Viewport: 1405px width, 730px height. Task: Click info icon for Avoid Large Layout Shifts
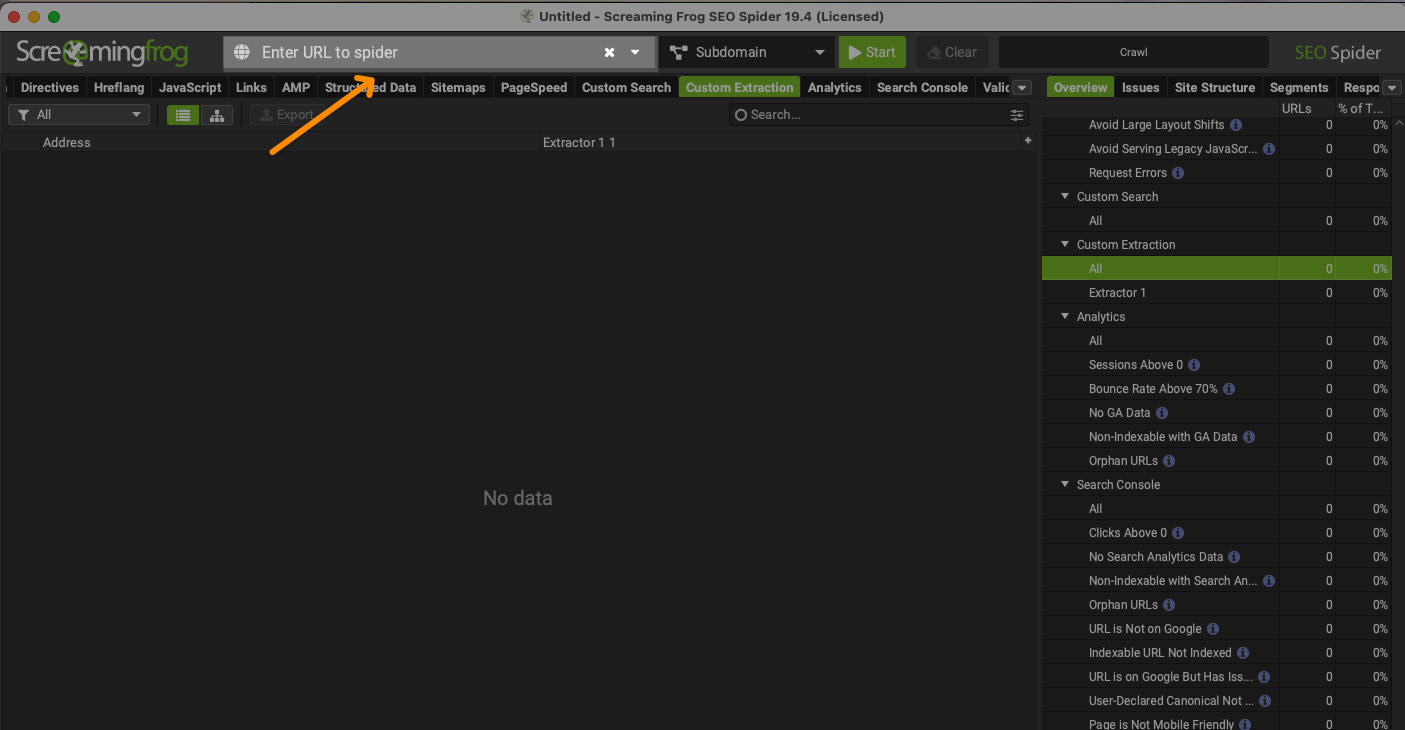pos(1236,125)
